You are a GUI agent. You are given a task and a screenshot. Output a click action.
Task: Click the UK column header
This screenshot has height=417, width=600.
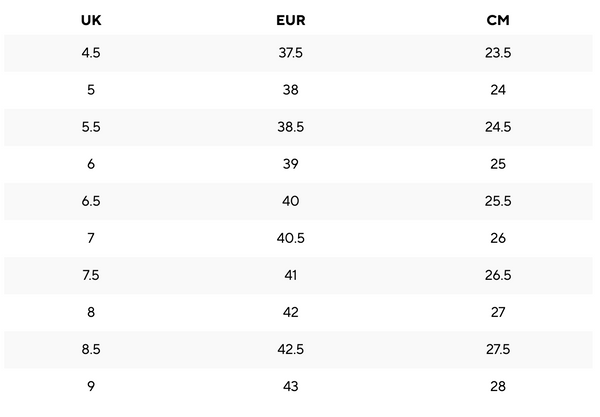91,19
